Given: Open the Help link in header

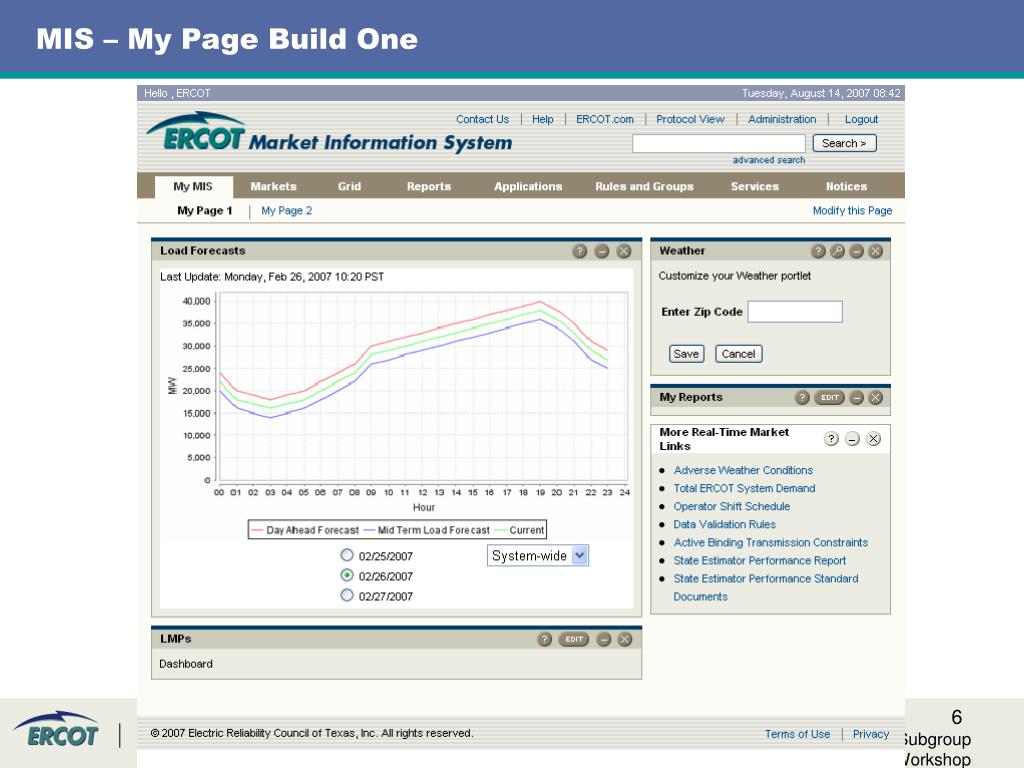Looking at the screenshot, I should [x=542, y=119].
